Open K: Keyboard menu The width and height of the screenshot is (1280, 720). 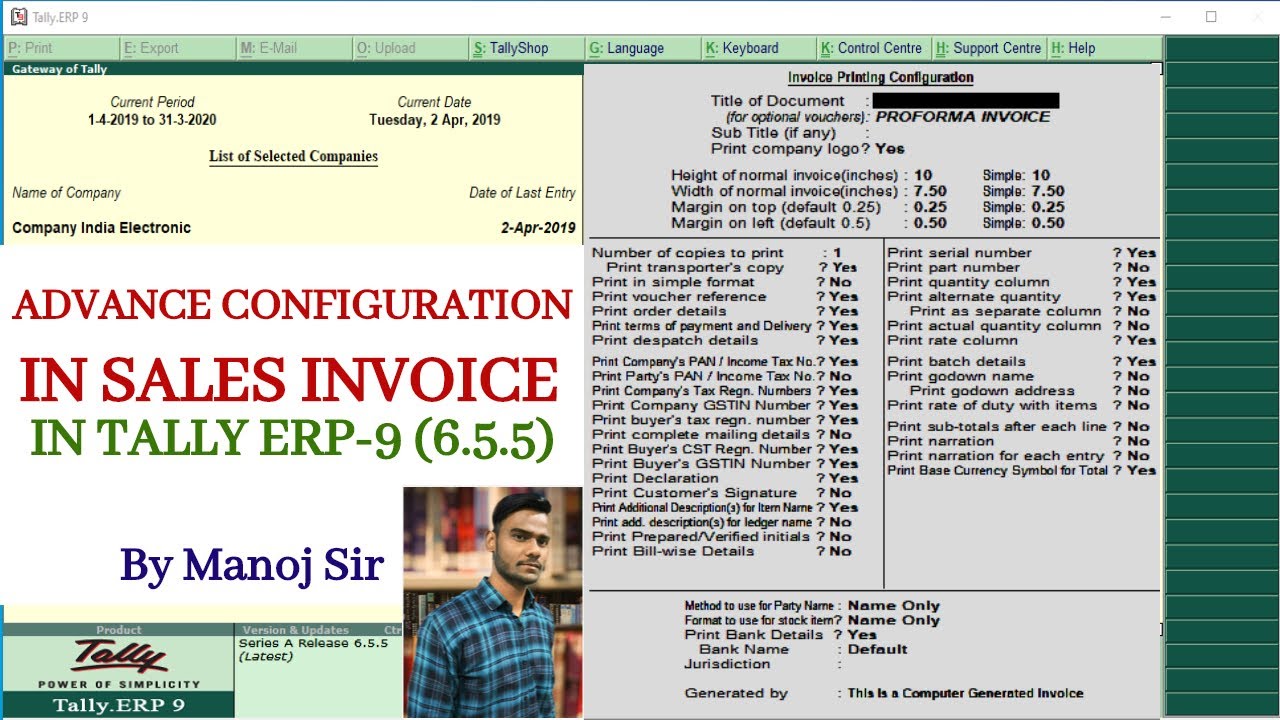(757, 48)
